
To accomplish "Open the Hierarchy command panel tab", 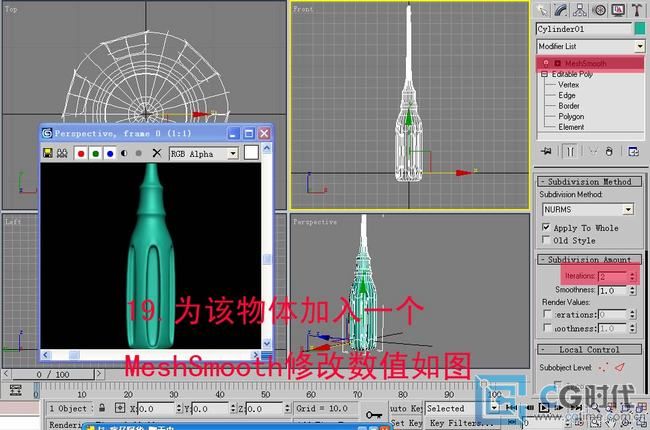I will (580, 10).
